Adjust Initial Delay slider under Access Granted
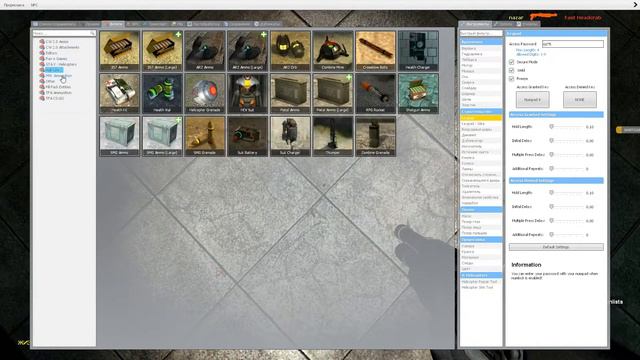Screen dimensions: 640x360 coord(567,141)
